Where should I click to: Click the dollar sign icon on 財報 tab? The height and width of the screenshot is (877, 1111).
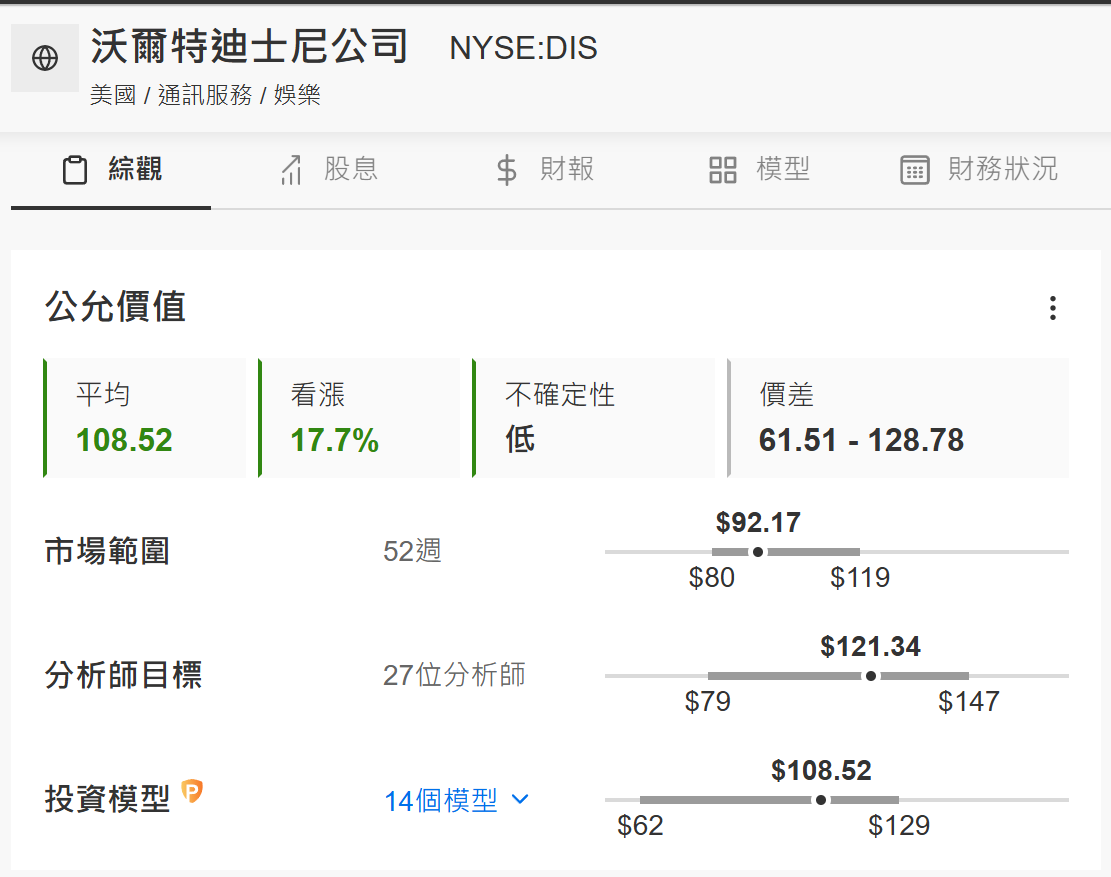507,170
